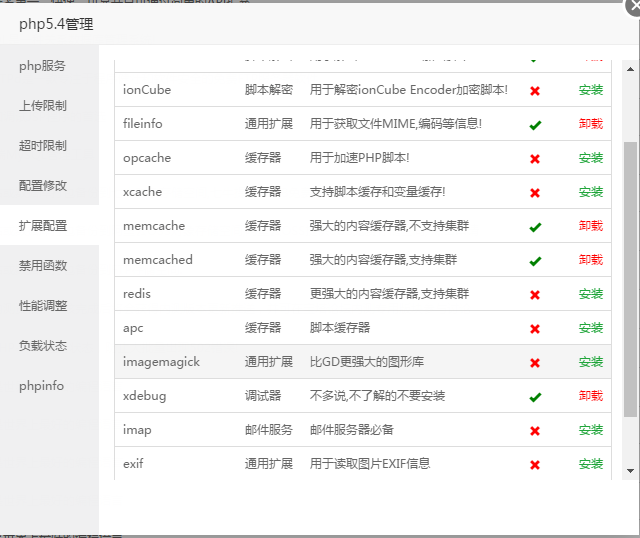
Task: Go to 配置修改 tab
Action: [x=42, y=186]
